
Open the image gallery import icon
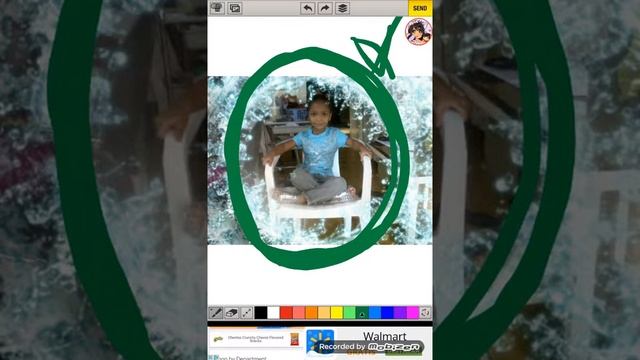coord(235,8)
